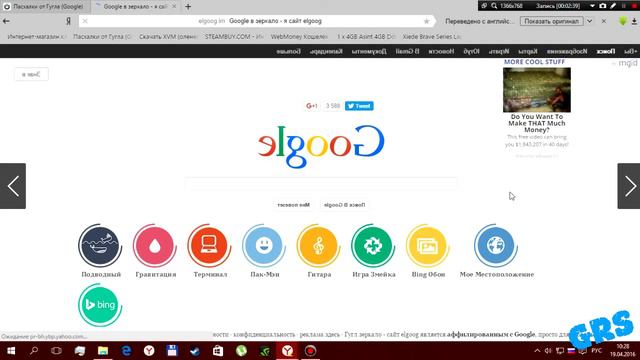Image resolution: width=640 pixels, height=360 pixels.
Task: Open WebMoney Кошелек bookmark
Action: tap(299, 37)
